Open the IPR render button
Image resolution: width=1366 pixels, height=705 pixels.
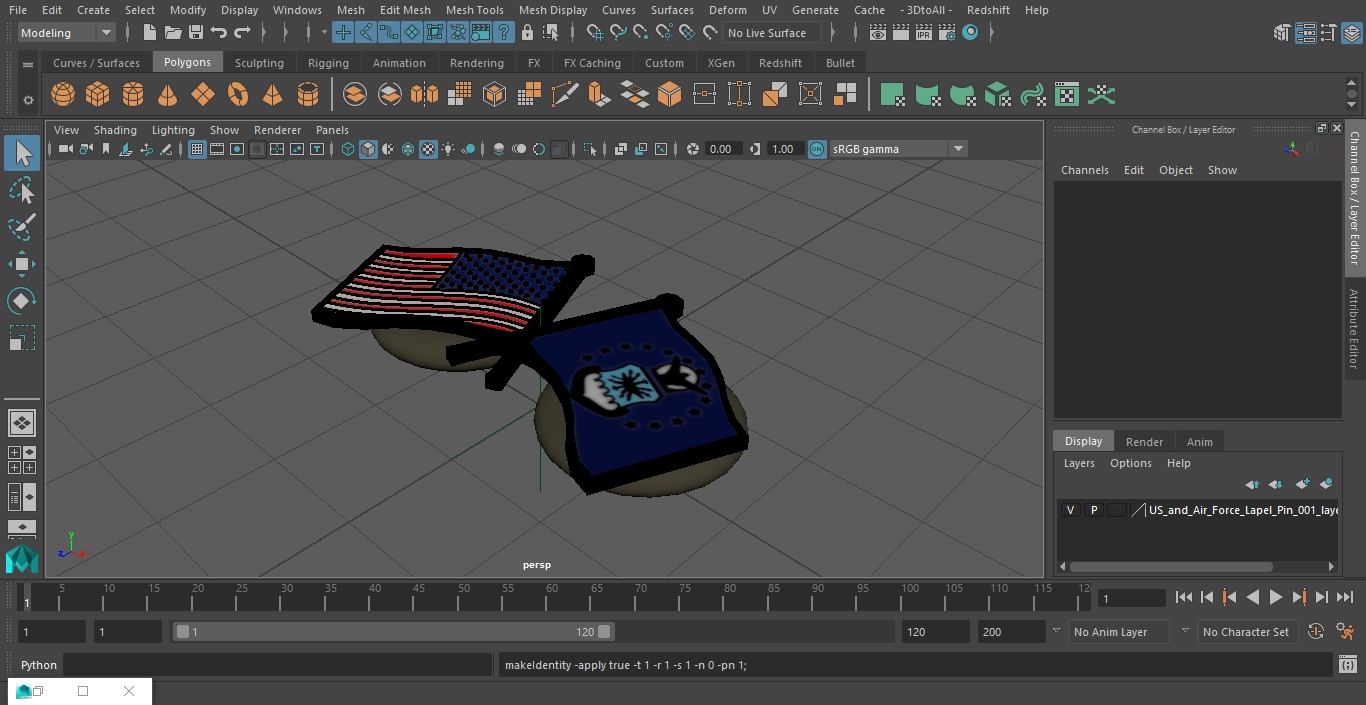[924, 33]
